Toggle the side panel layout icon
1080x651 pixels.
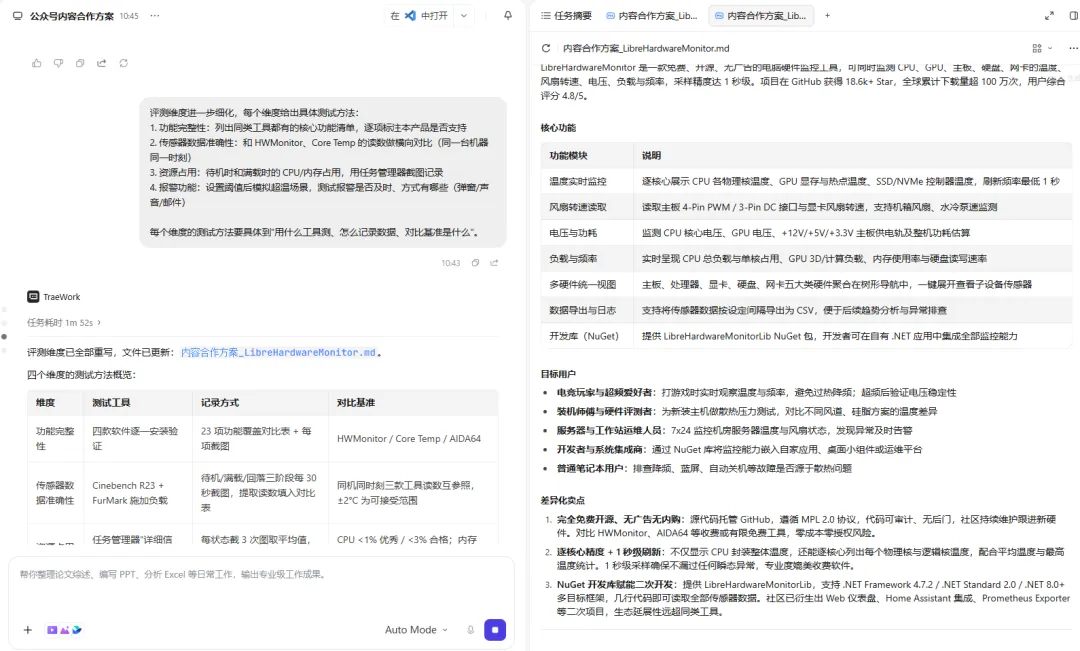coord(1074,15)
